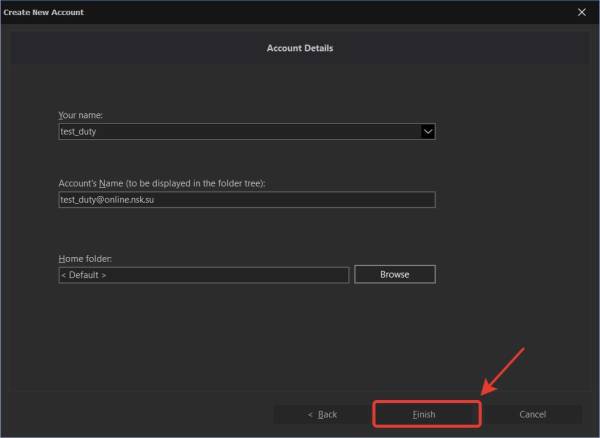Image resolution: width=600 pixels, height=438 pixels.
Task: Click into the Account's Name text field
Action: point(246,200)
